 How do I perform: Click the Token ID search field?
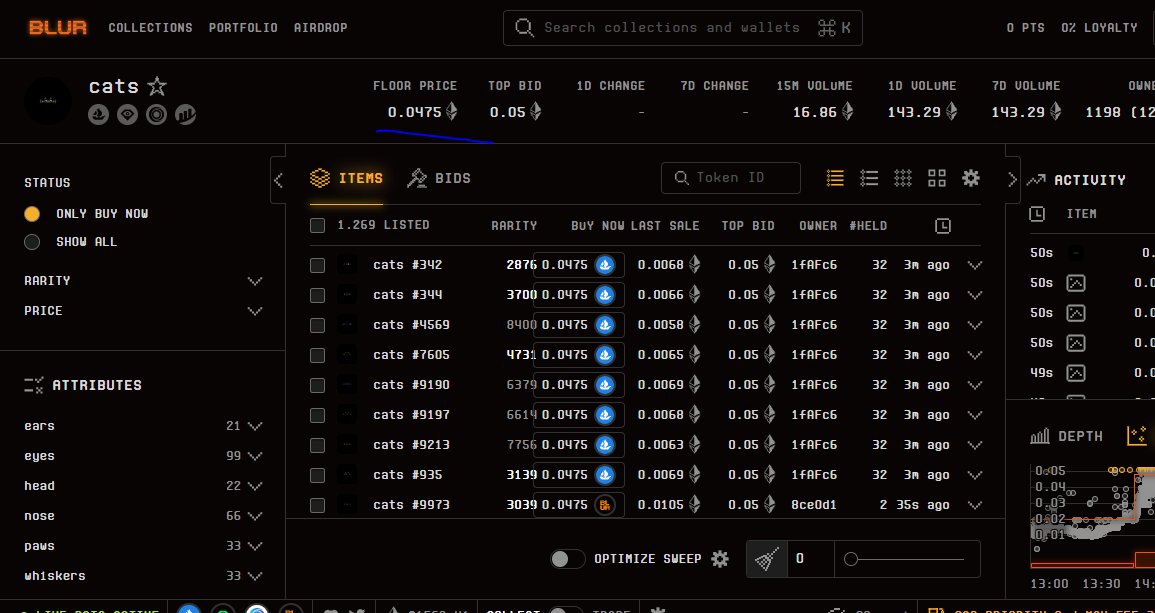[x=731, y=178]
